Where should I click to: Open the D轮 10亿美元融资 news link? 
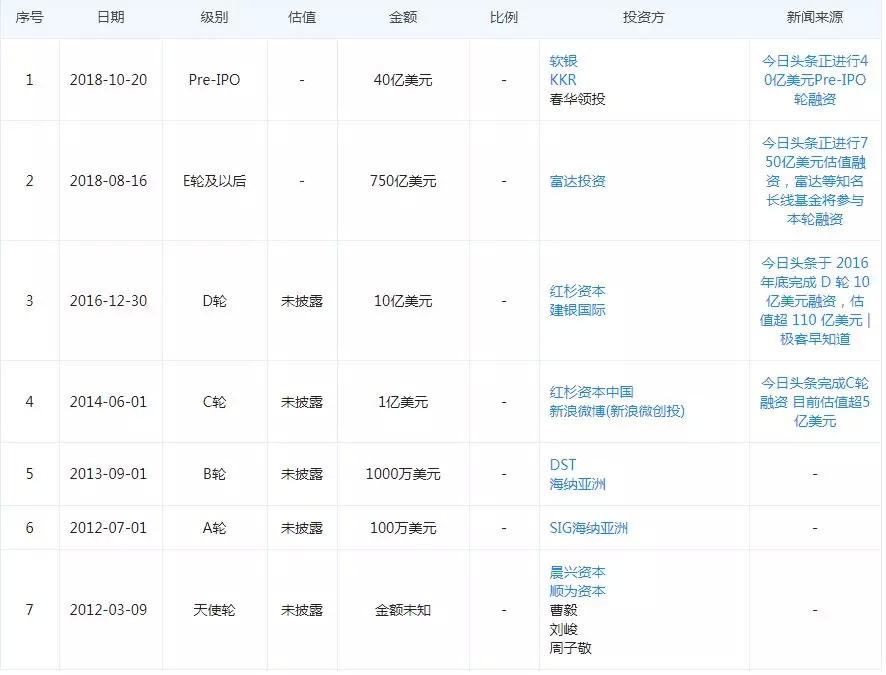816,301
